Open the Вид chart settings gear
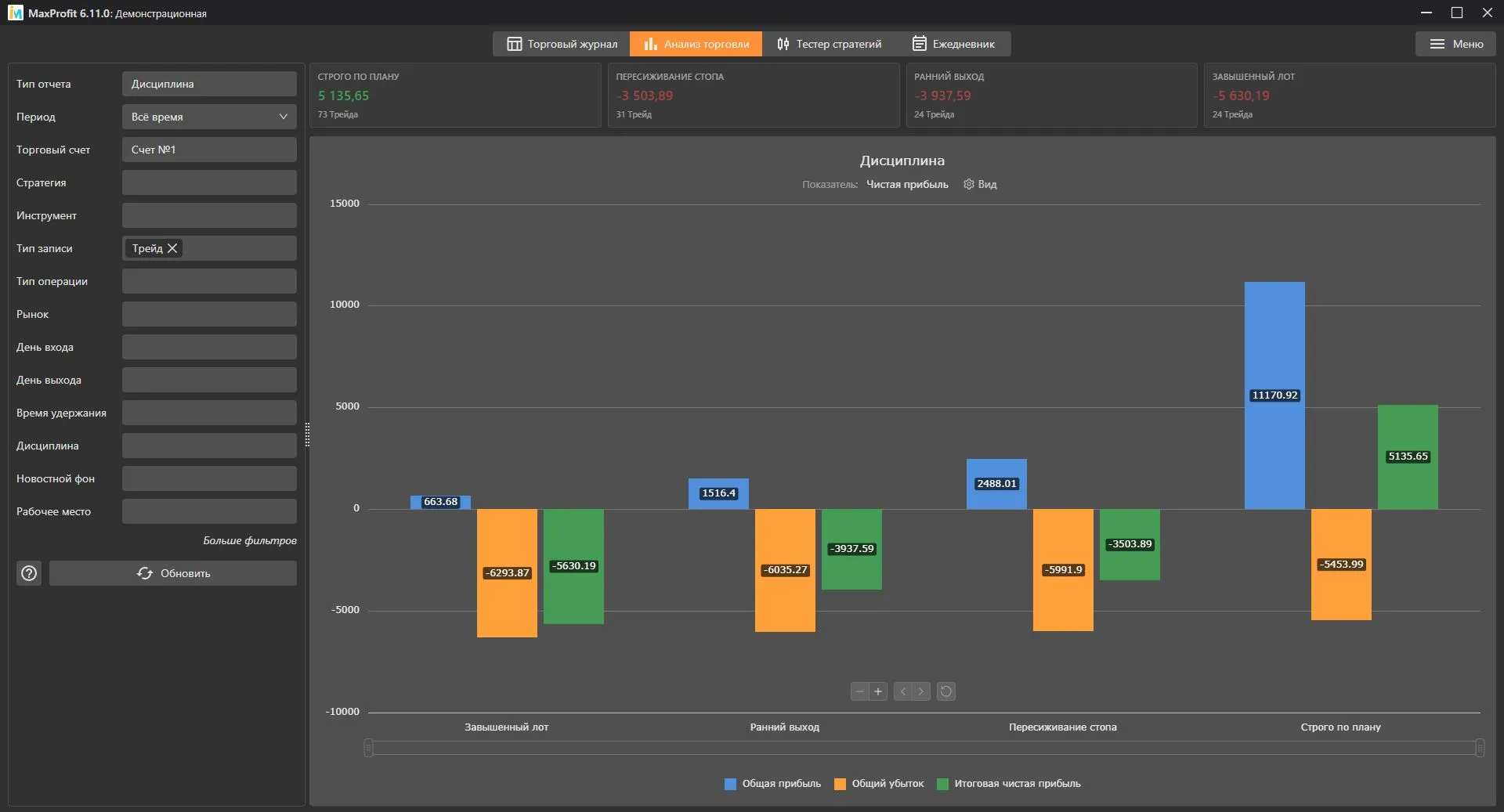Viewport: 1504px width, 812px height. [980, 184]
